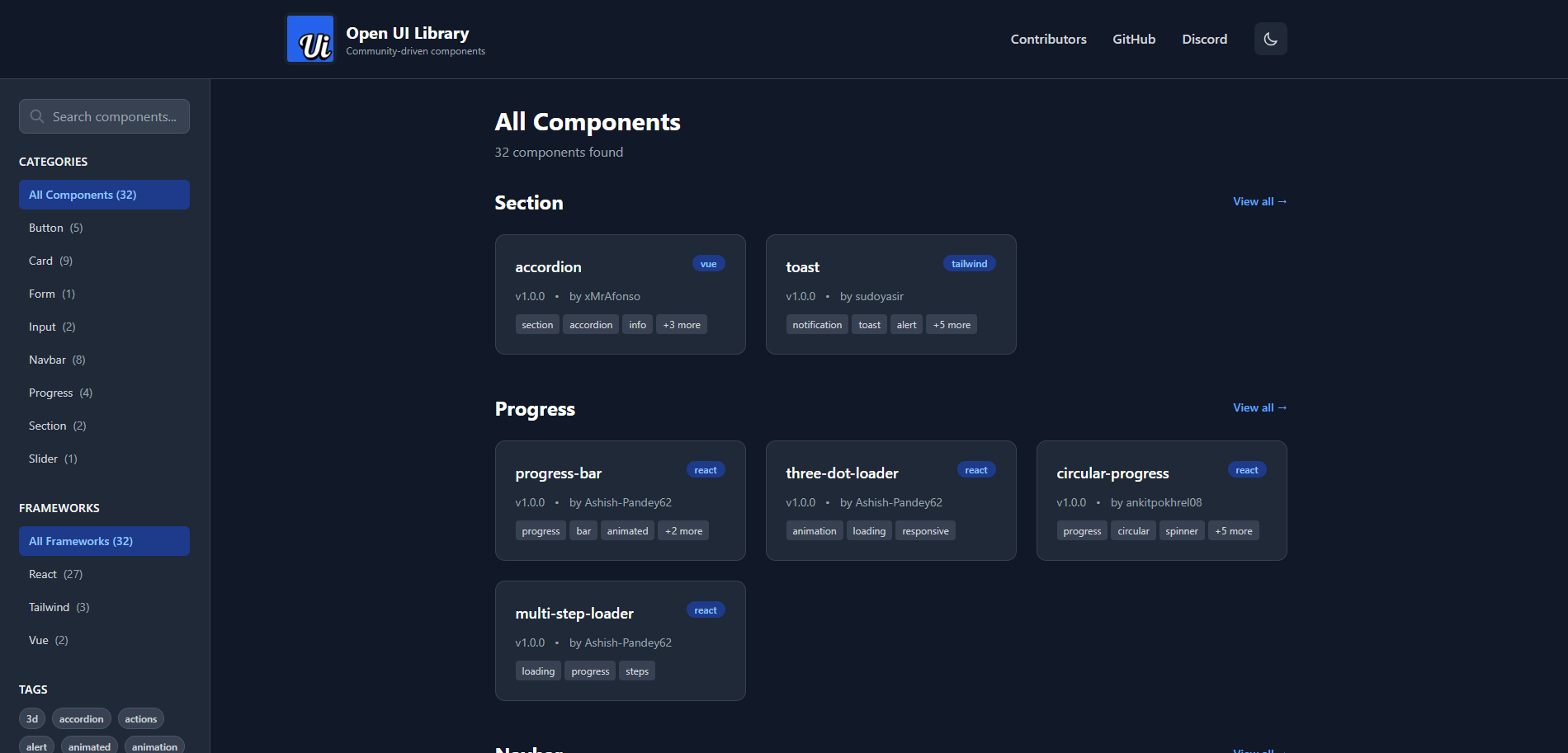The width and height of the screenshot is (1568, 753).
Task: Expand Progress list via View all
Action: (1259, 407)
